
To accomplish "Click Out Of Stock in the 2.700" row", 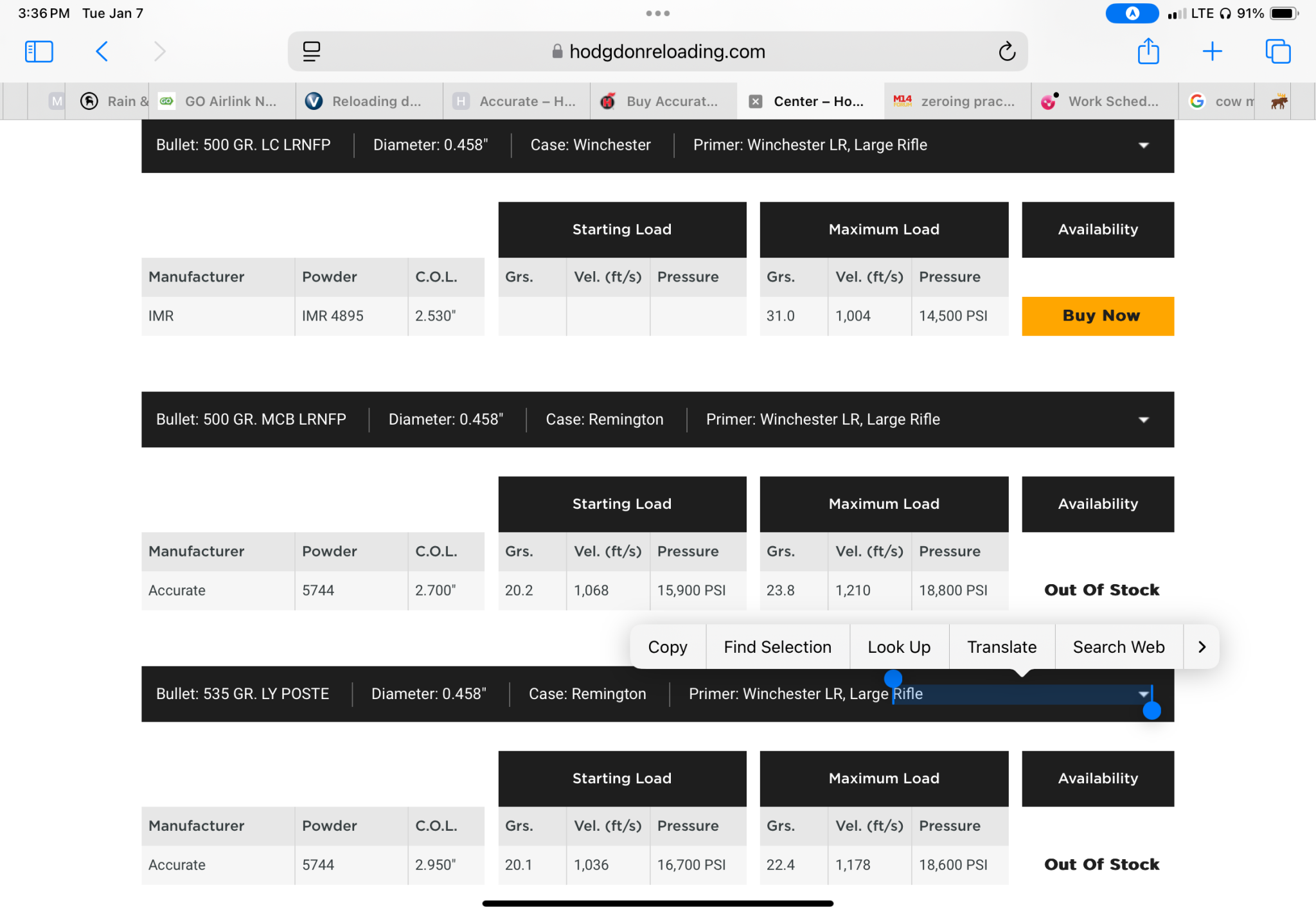I will 1101,590.
